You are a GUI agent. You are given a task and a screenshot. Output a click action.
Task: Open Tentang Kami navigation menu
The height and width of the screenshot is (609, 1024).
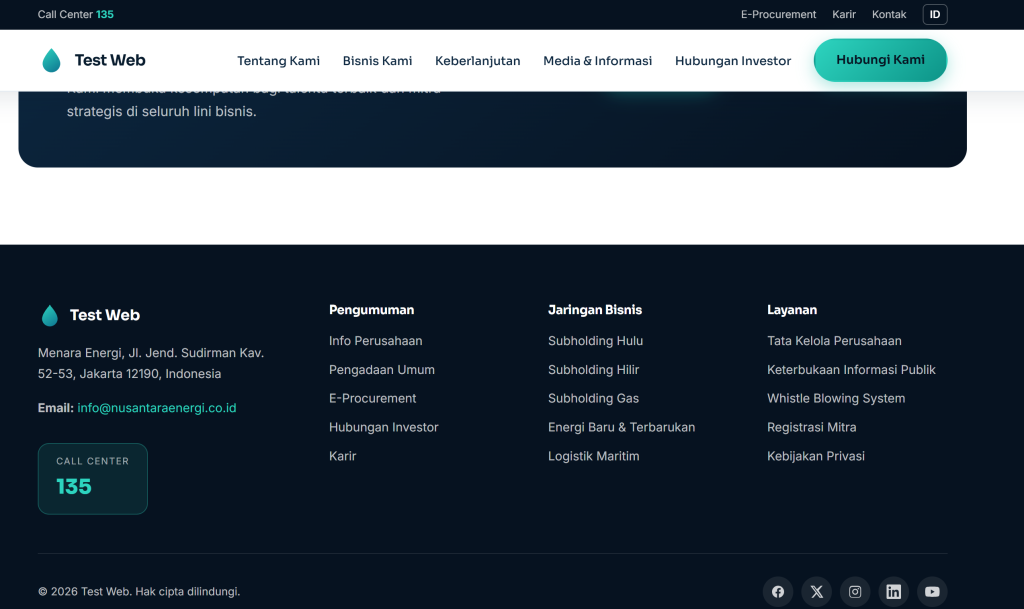click(x=278, y=61)
